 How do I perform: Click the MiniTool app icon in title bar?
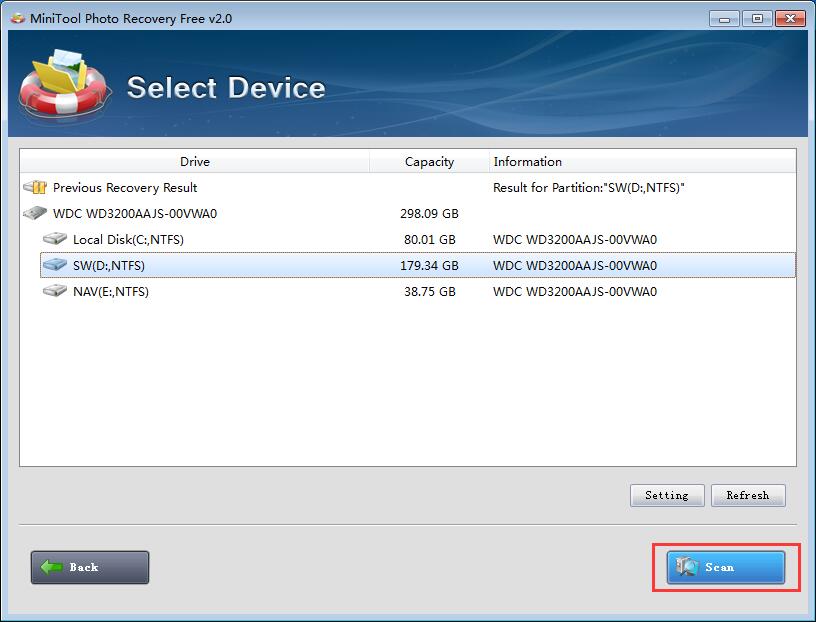[18, 18]
